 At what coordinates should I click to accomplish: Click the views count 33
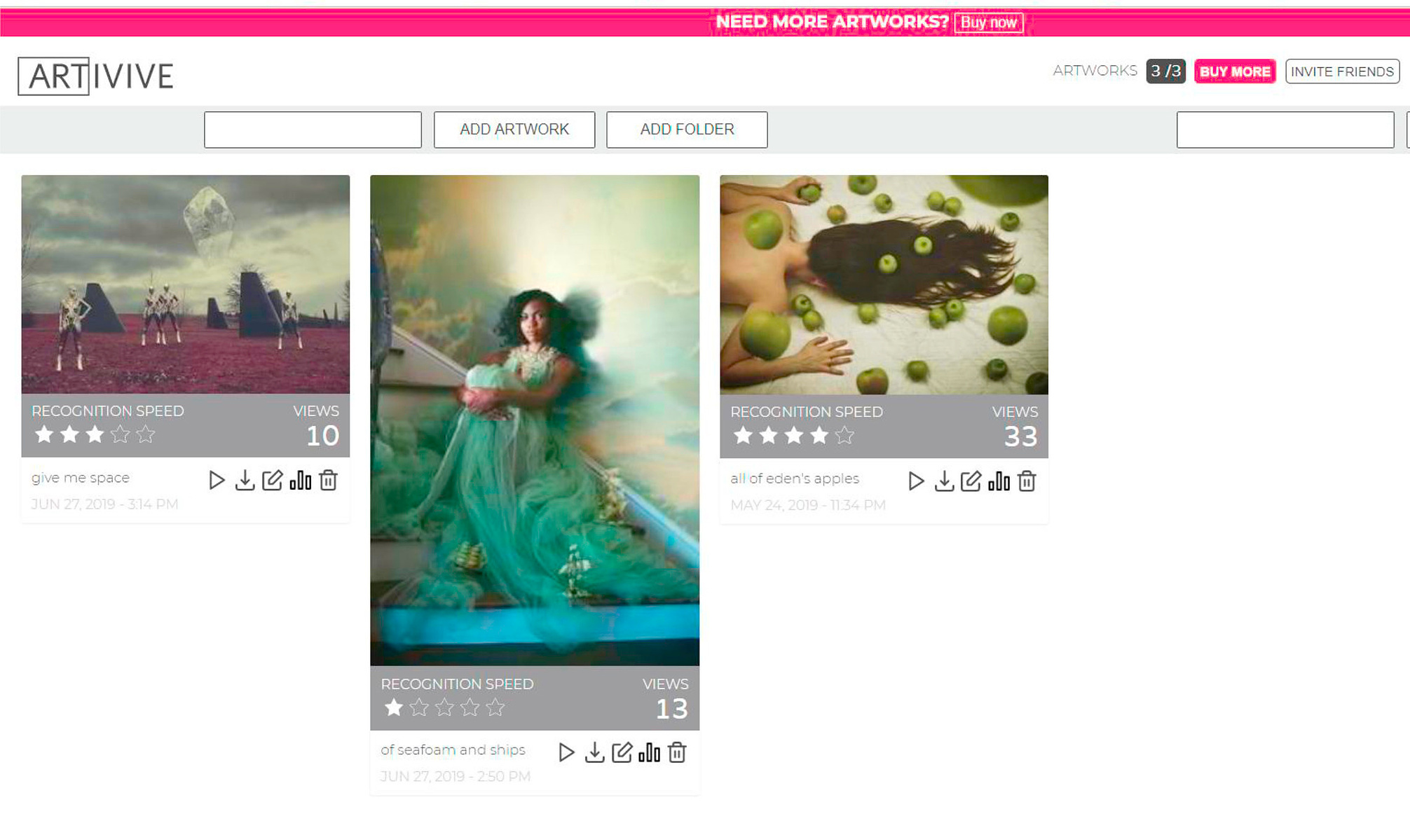[x=1020, y=437]
